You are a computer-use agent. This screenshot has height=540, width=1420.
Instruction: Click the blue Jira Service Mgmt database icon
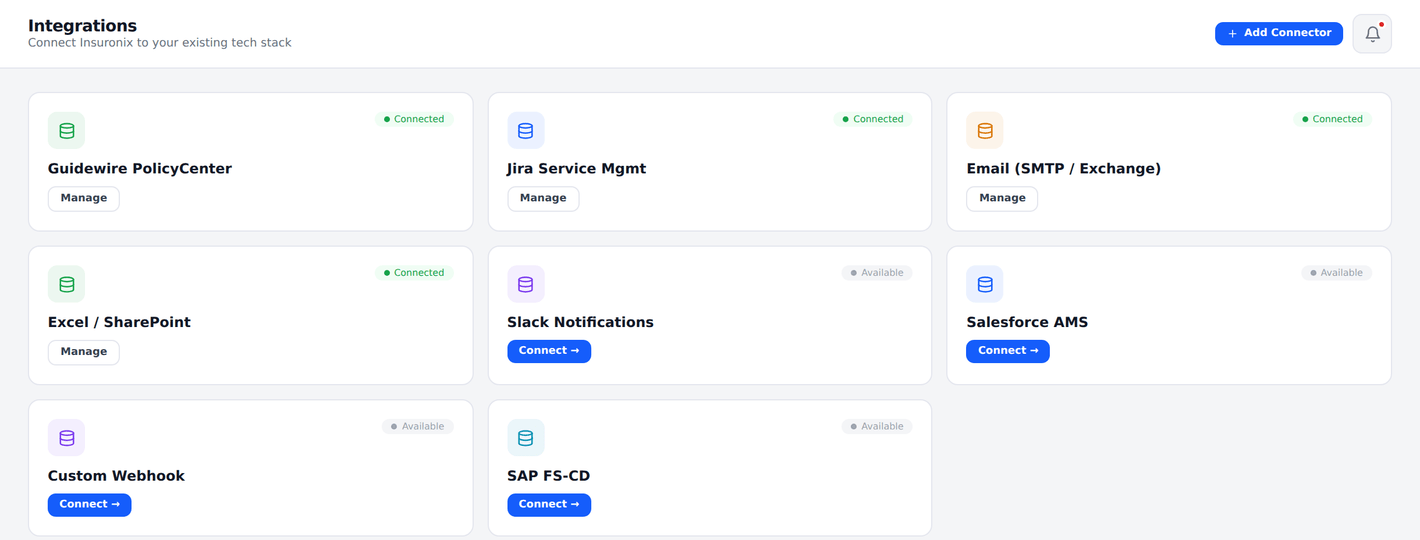pos(525,131)
